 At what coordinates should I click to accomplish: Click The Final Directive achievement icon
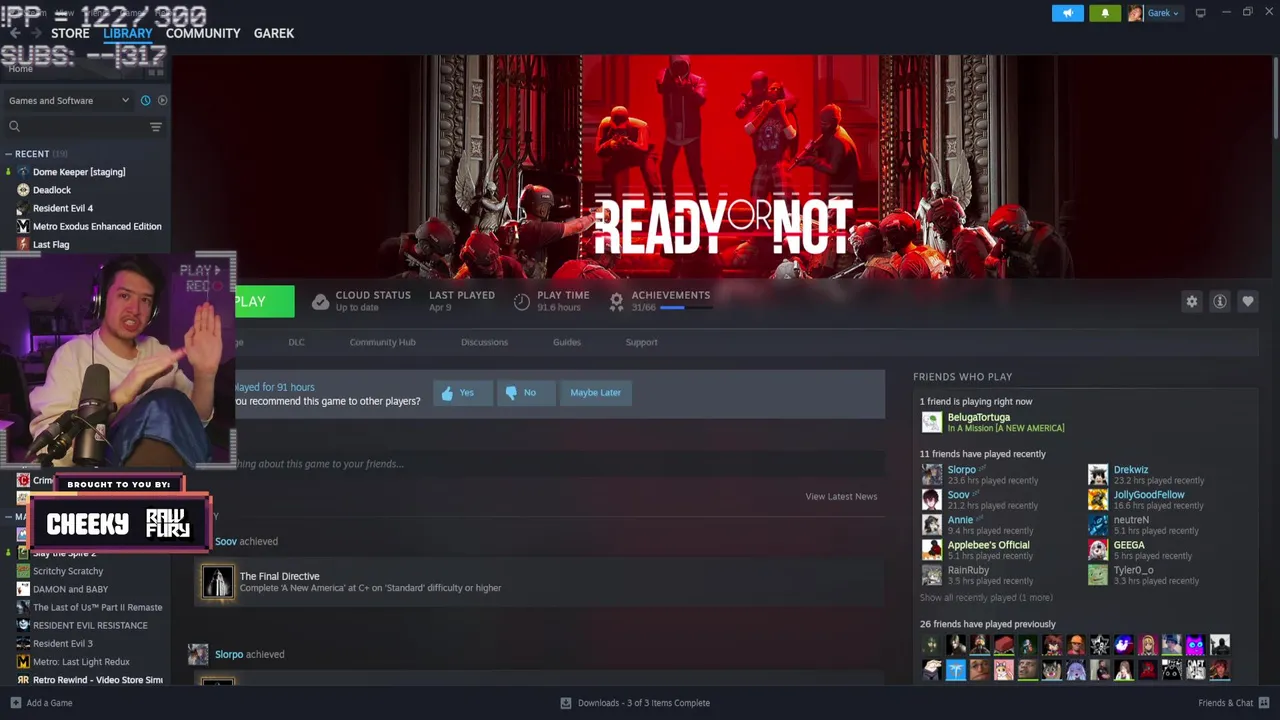(x=217, y=581)
